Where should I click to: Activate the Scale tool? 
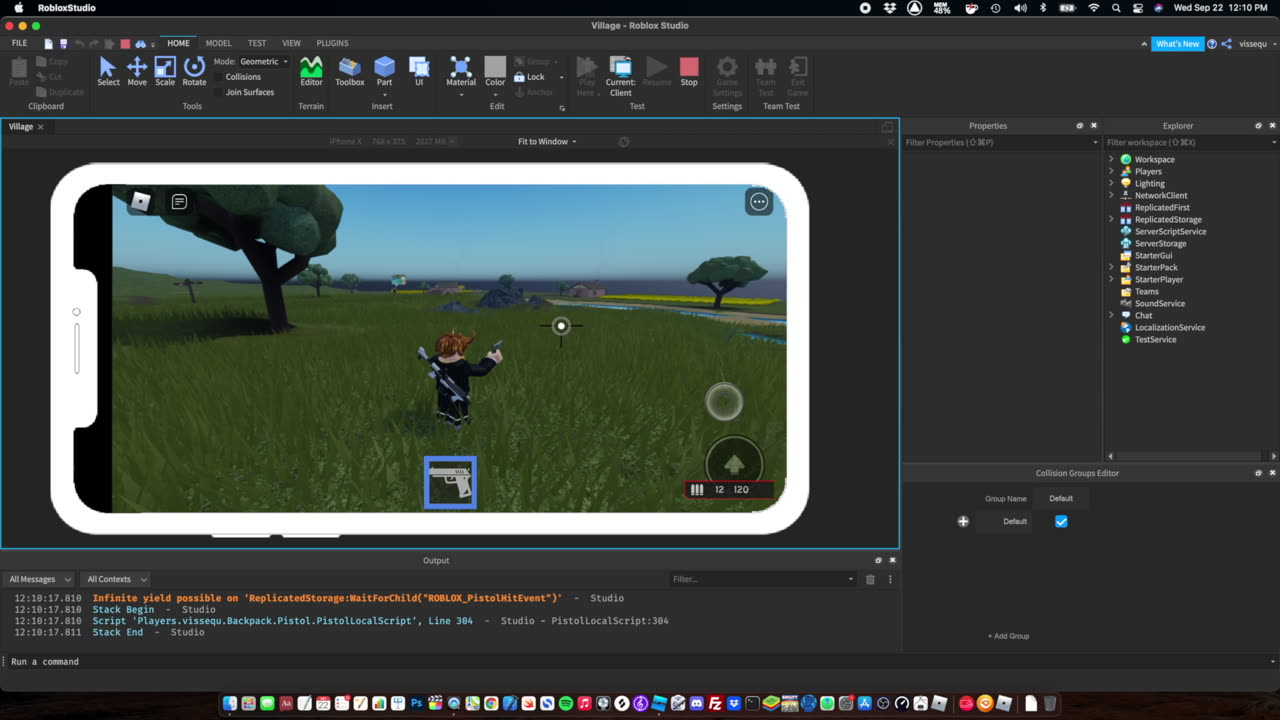165,71
